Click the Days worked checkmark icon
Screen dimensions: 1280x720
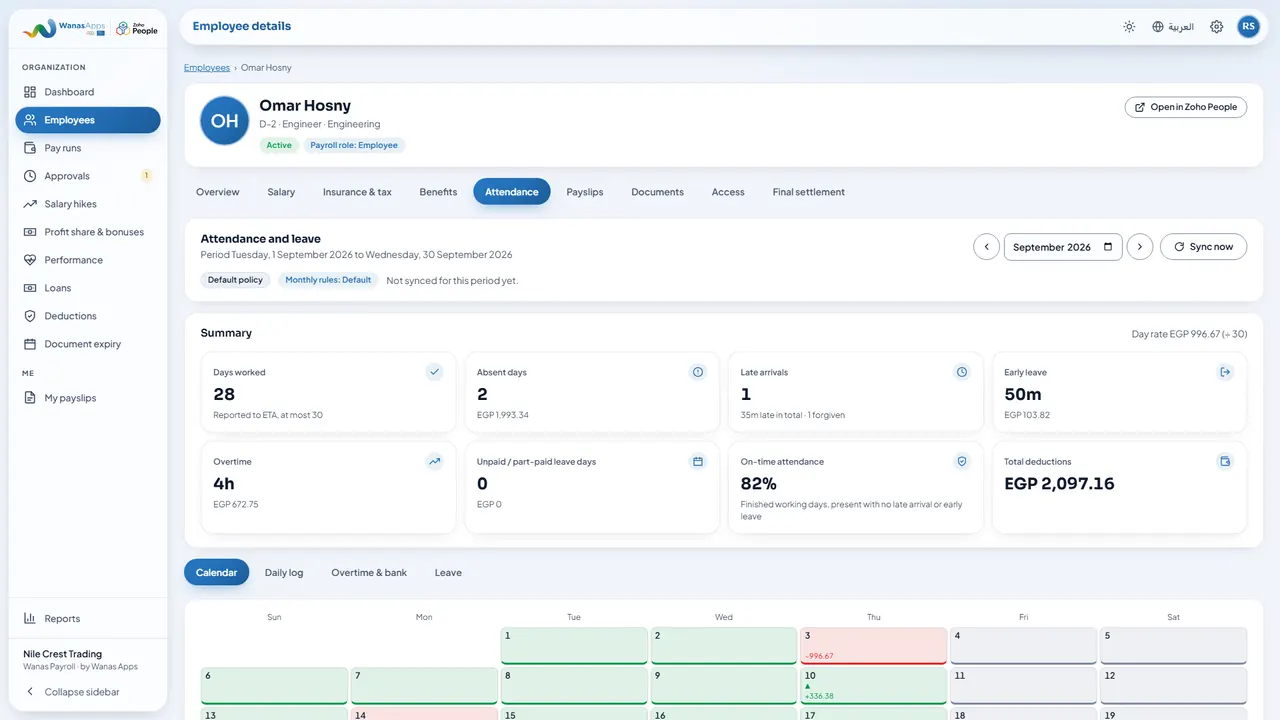click(x=434, y=372)
